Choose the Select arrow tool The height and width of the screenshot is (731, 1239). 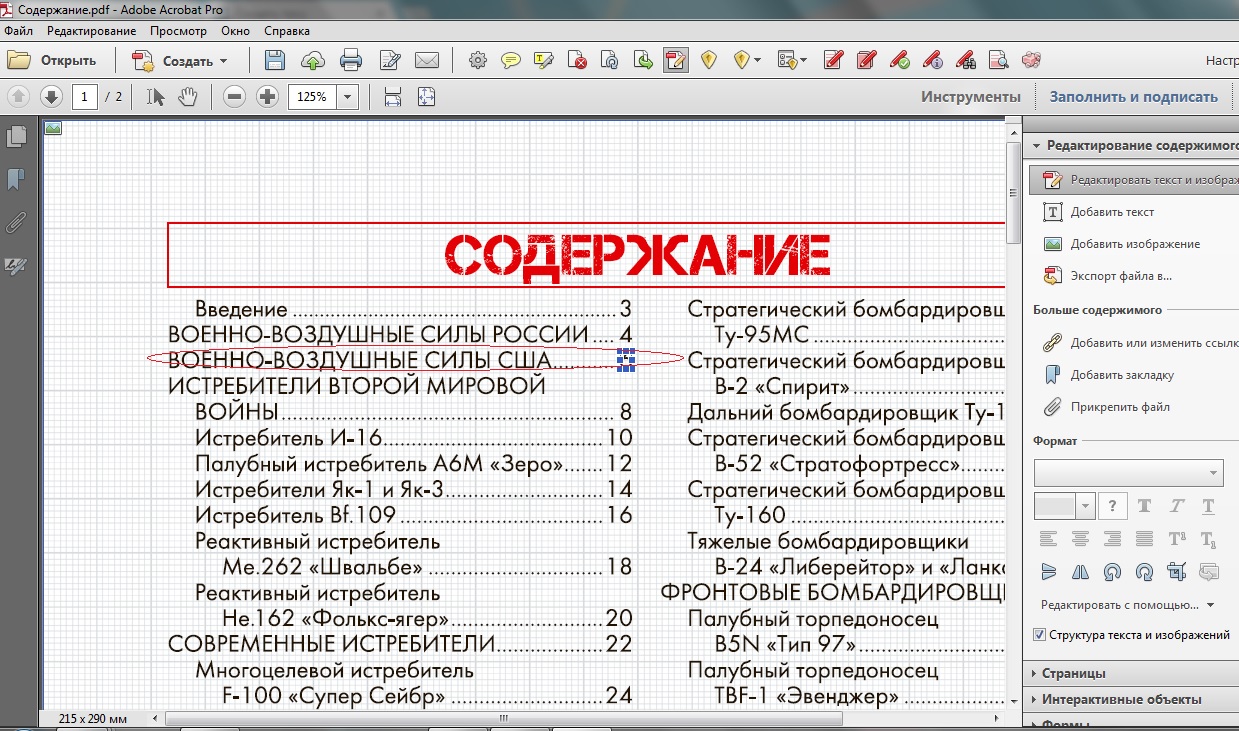click(155, 97)
